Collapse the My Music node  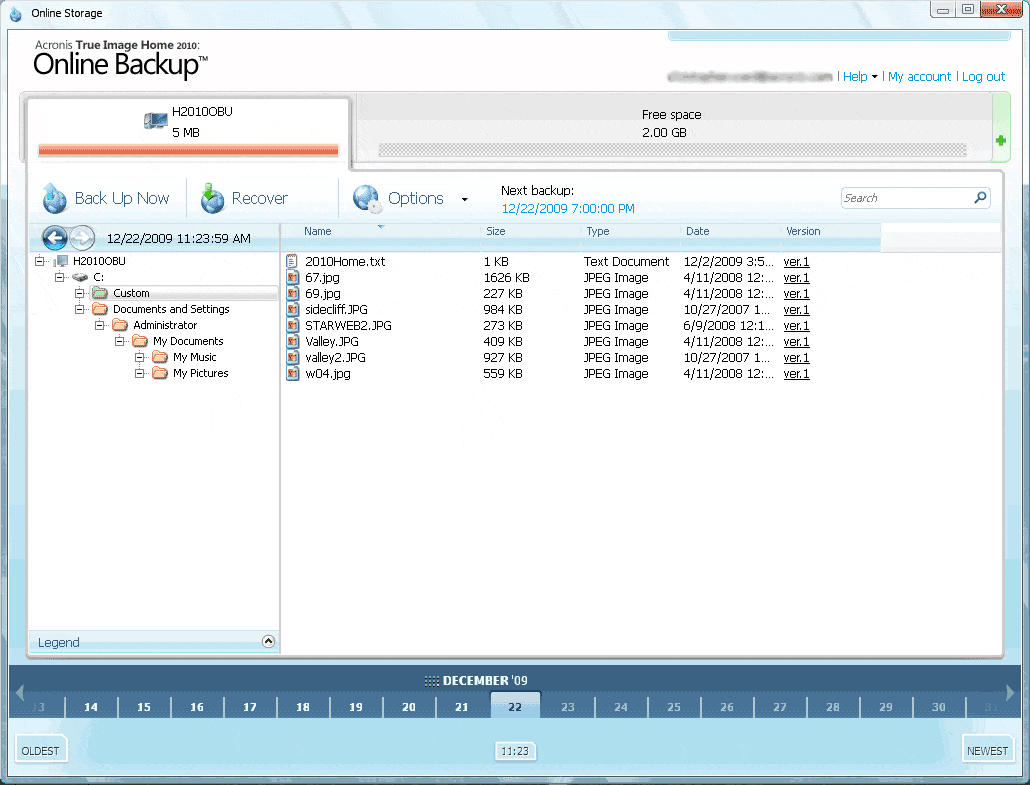[140, 357]
